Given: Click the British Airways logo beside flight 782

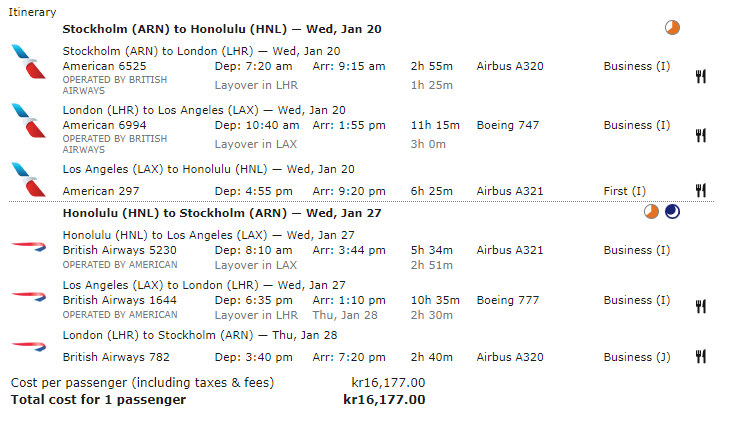Looking at the screenshot, I should (27, 345).
